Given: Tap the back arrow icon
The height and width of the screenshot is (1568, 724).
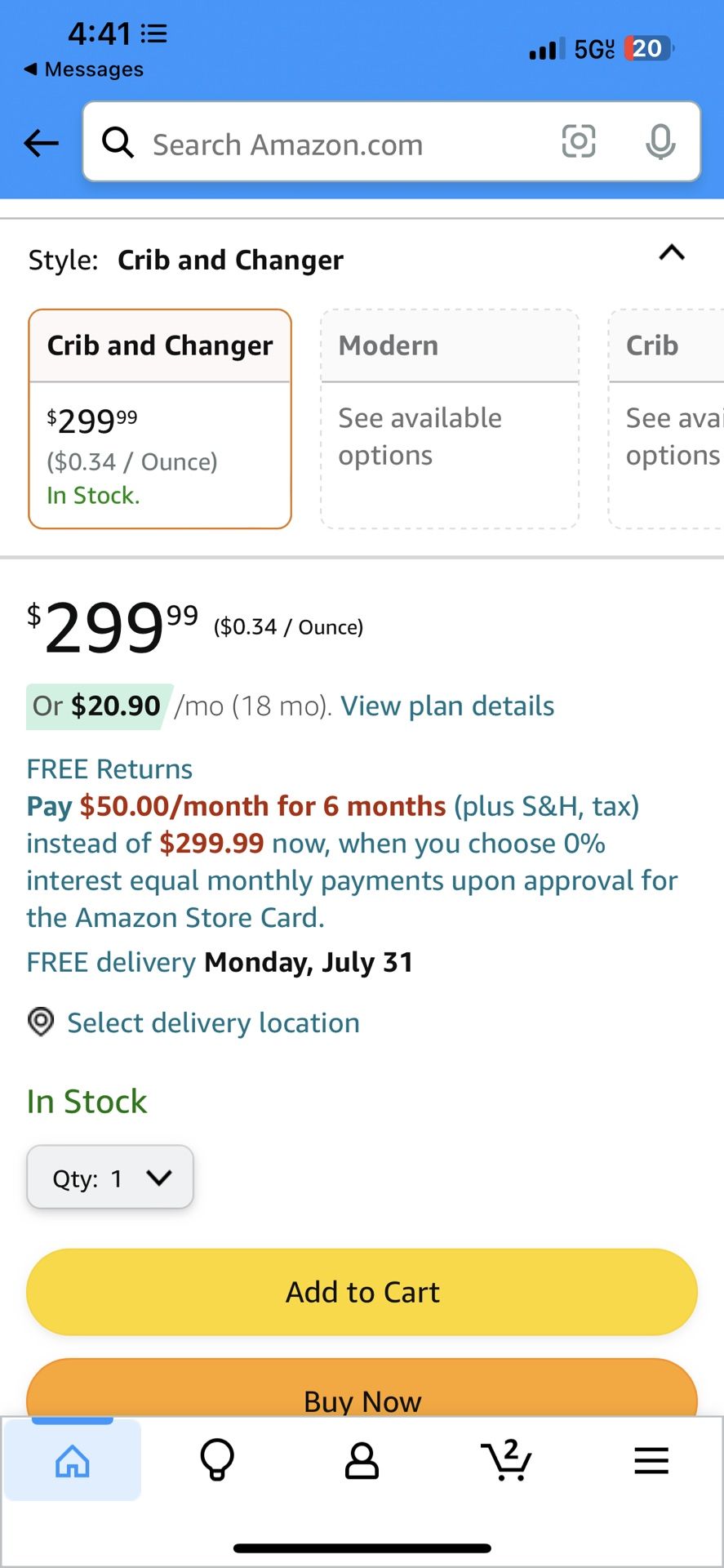Looking at the screenshot, I should (x=41, y=144).
